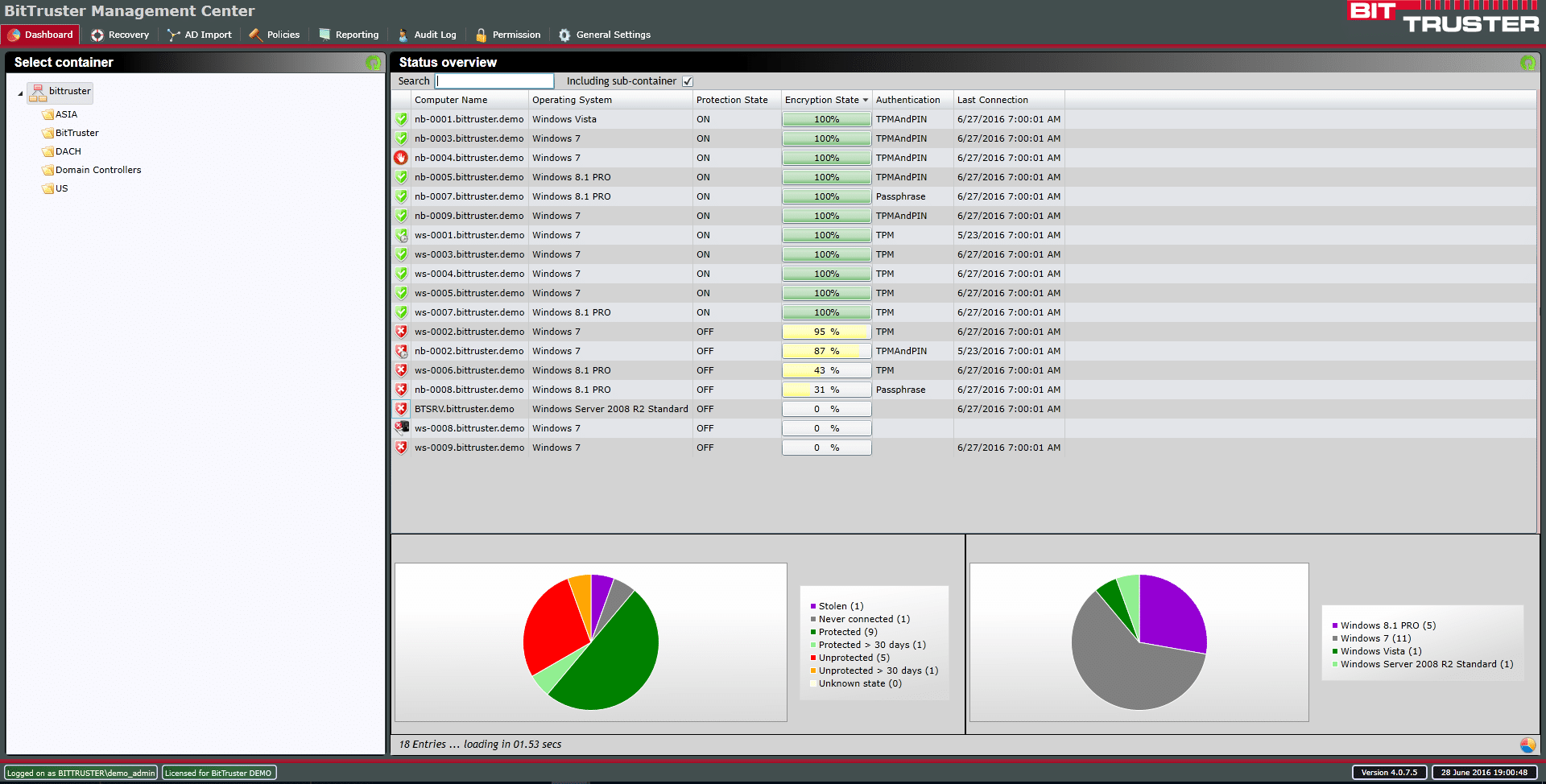Toggle the Including sub-container checkbox
This screenshot has height=784, width=1546.
(688, 81)
